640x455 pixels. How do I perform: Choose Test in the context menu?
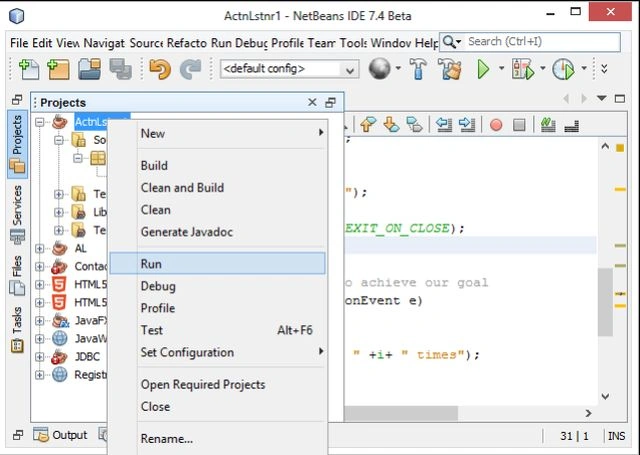tap(218, 330)
